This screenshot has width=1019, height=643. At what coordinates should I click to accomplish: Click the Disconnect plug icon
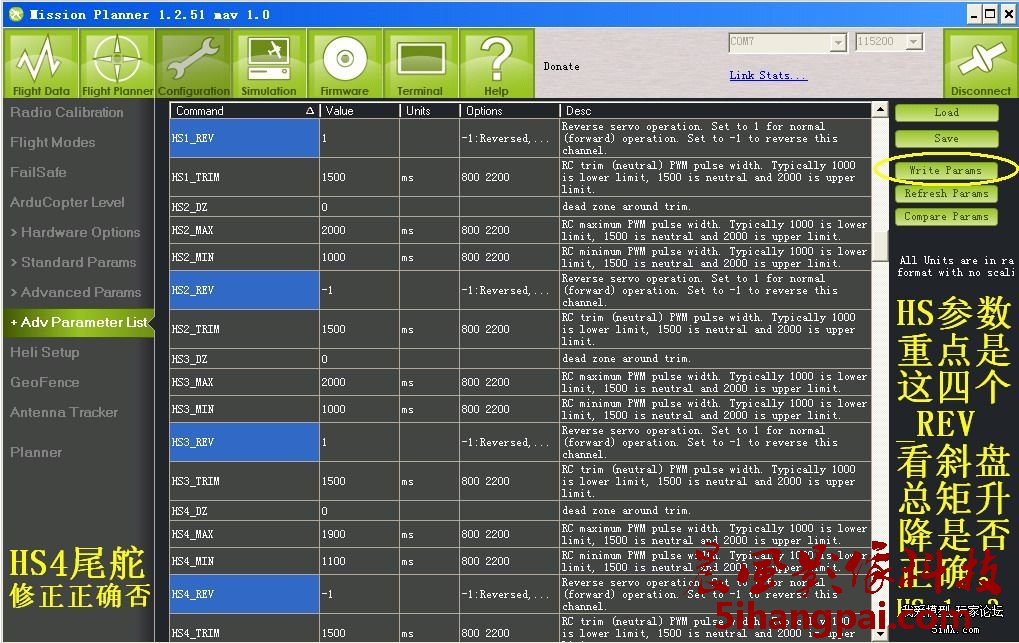[x=980, y=63]
